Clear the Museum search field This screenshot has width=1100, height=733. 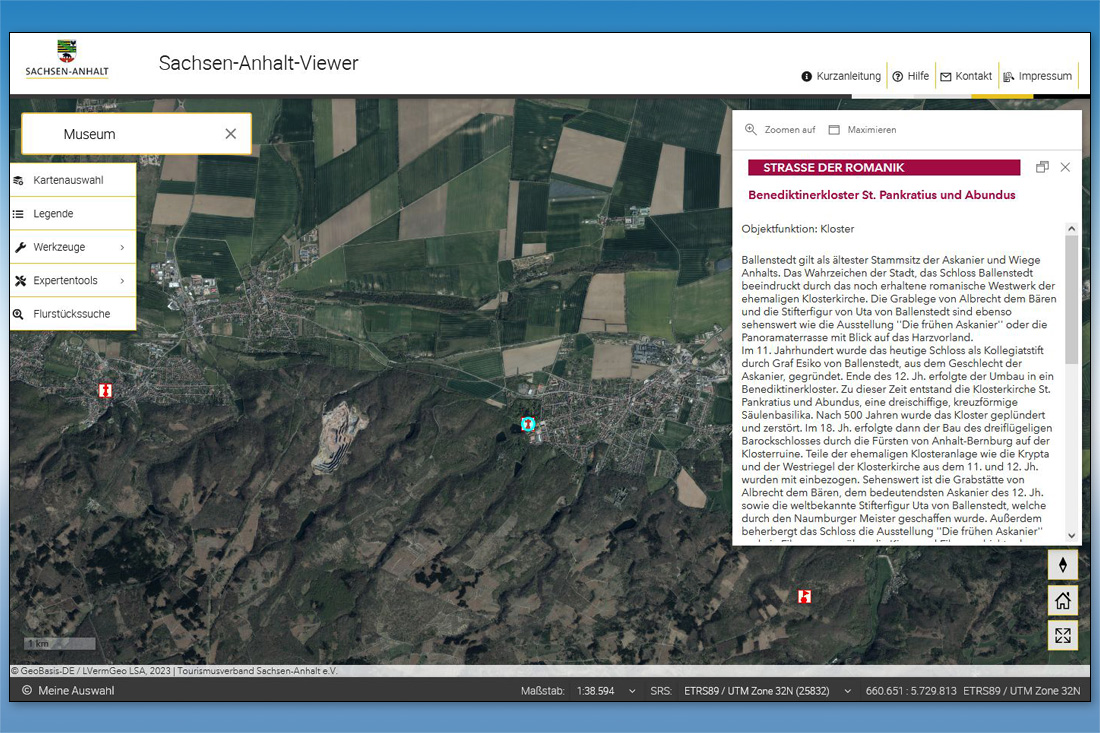click(x=231, y=134)
